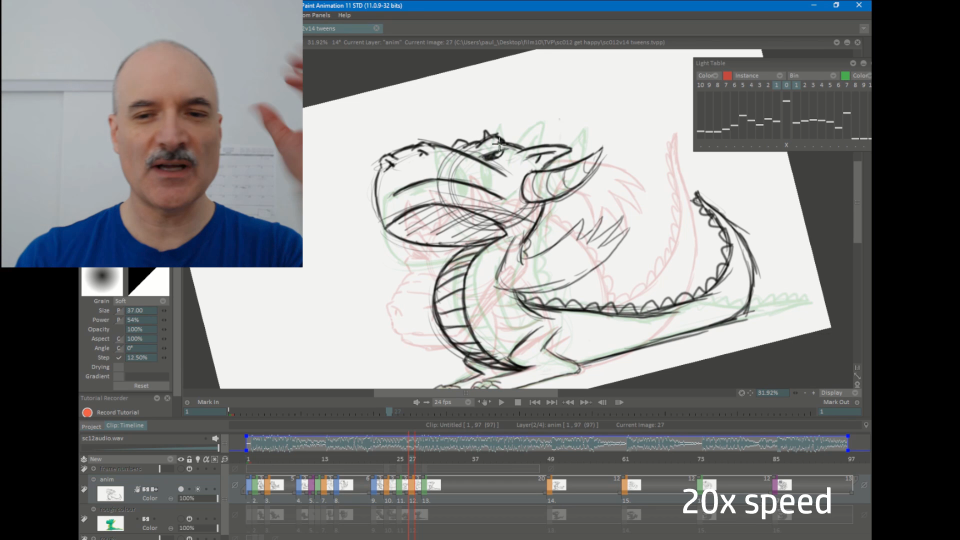The height and width of the screenshot is (540, 960).
Task: Open the Bin dropdown in Light Table
Action: point(812,76)
